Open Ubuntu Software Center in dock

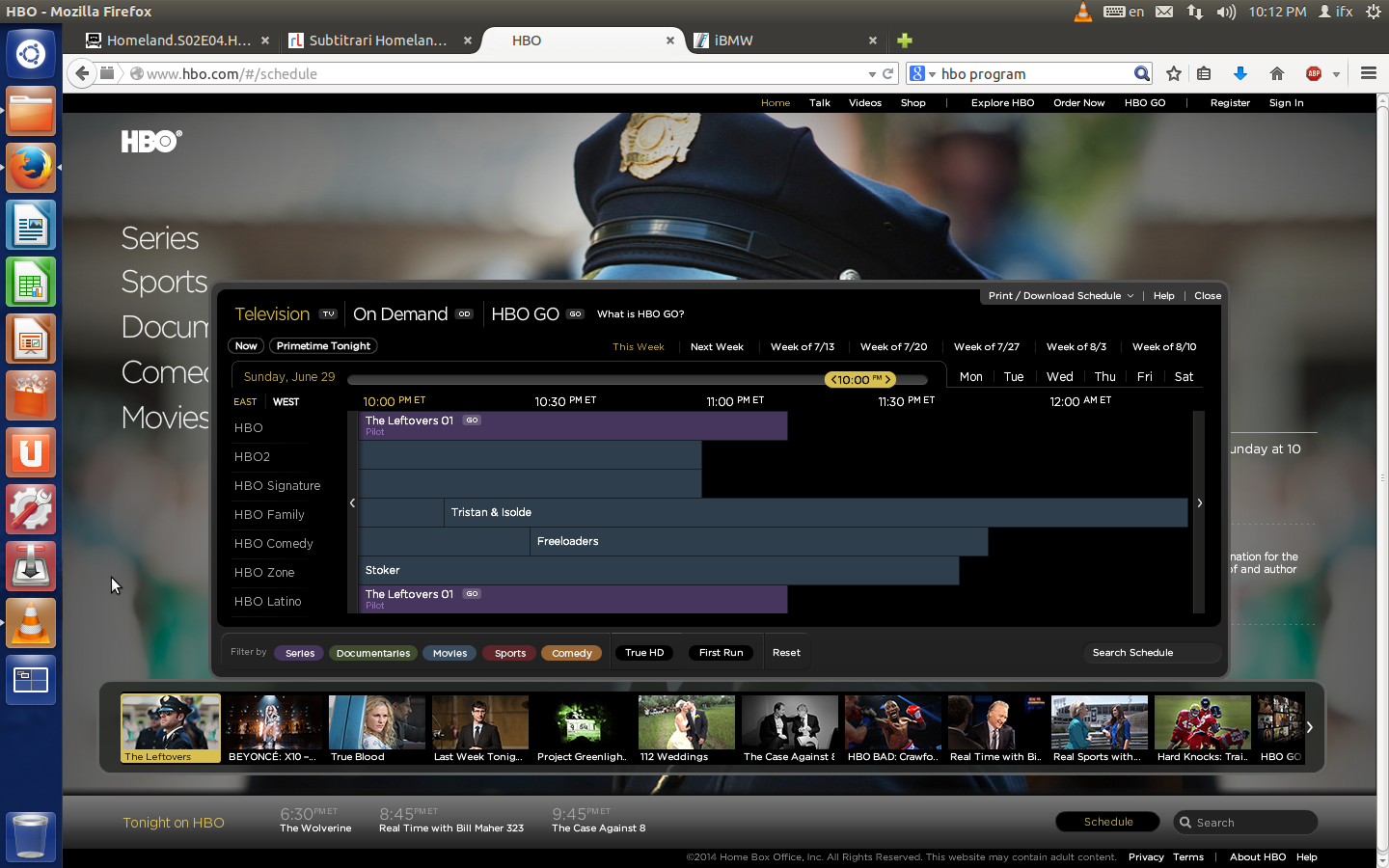(31, 395)
